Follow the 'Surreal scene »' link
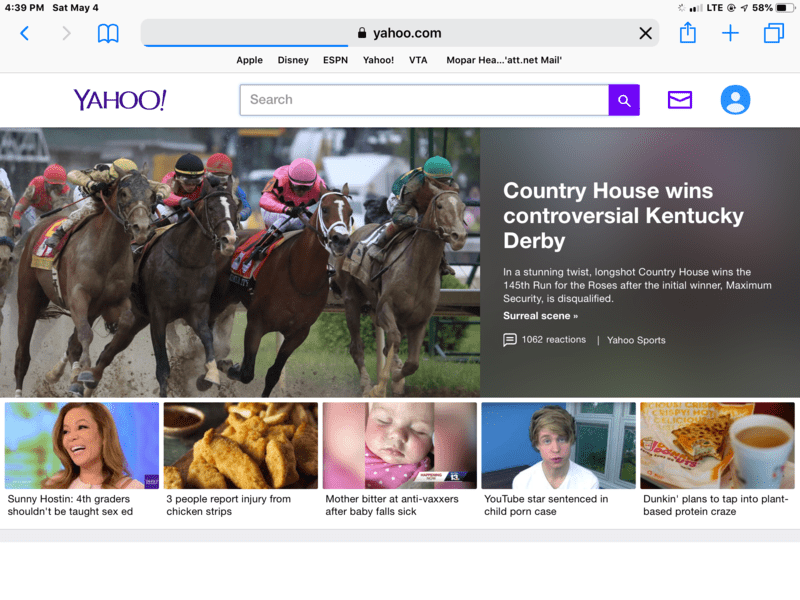Viewport: 800px width, 600px height. (x=540, y=316)
